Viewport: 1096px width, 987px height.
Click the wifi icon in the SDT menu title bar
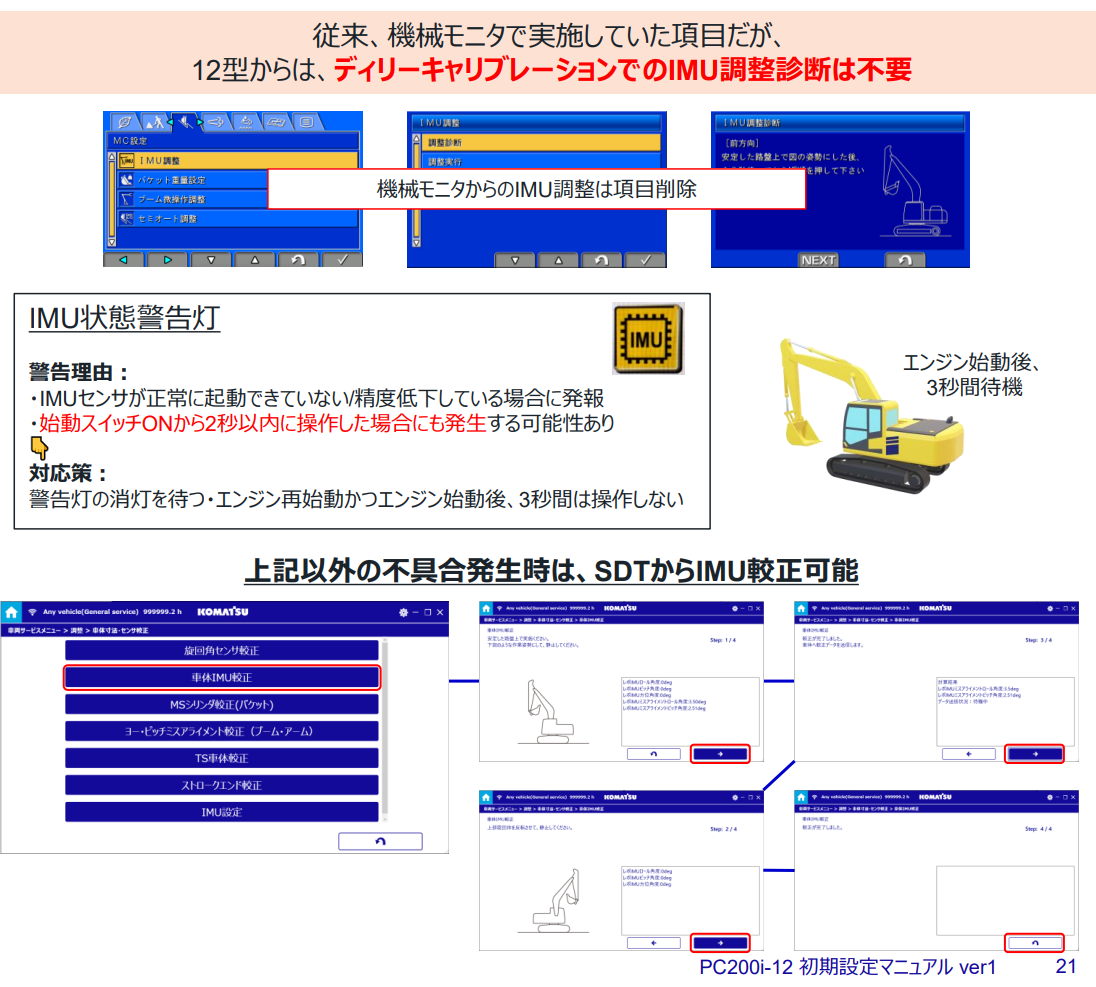[32, 612]
